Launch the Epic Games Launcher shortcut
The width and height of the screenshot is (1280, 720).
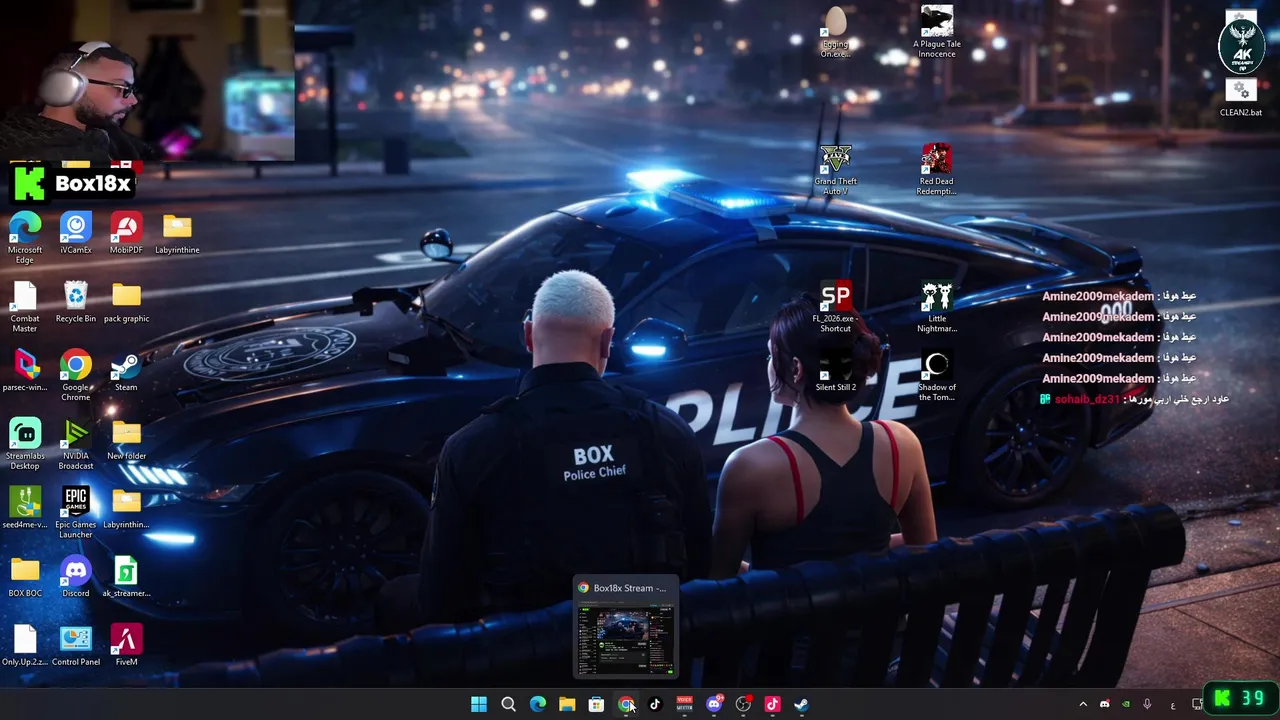point(76,513)
